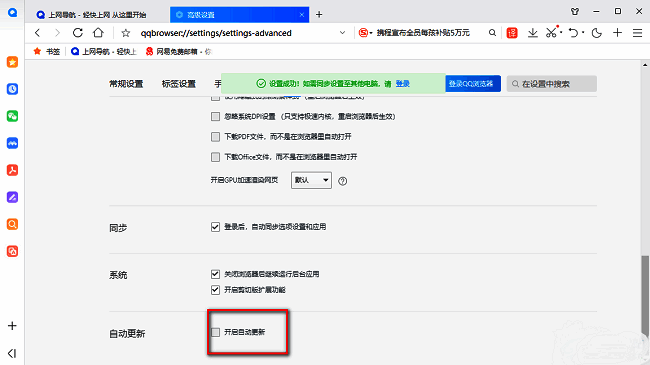Click the QQ Browser logo icon
Screen dimensions: 650x365
12,12
